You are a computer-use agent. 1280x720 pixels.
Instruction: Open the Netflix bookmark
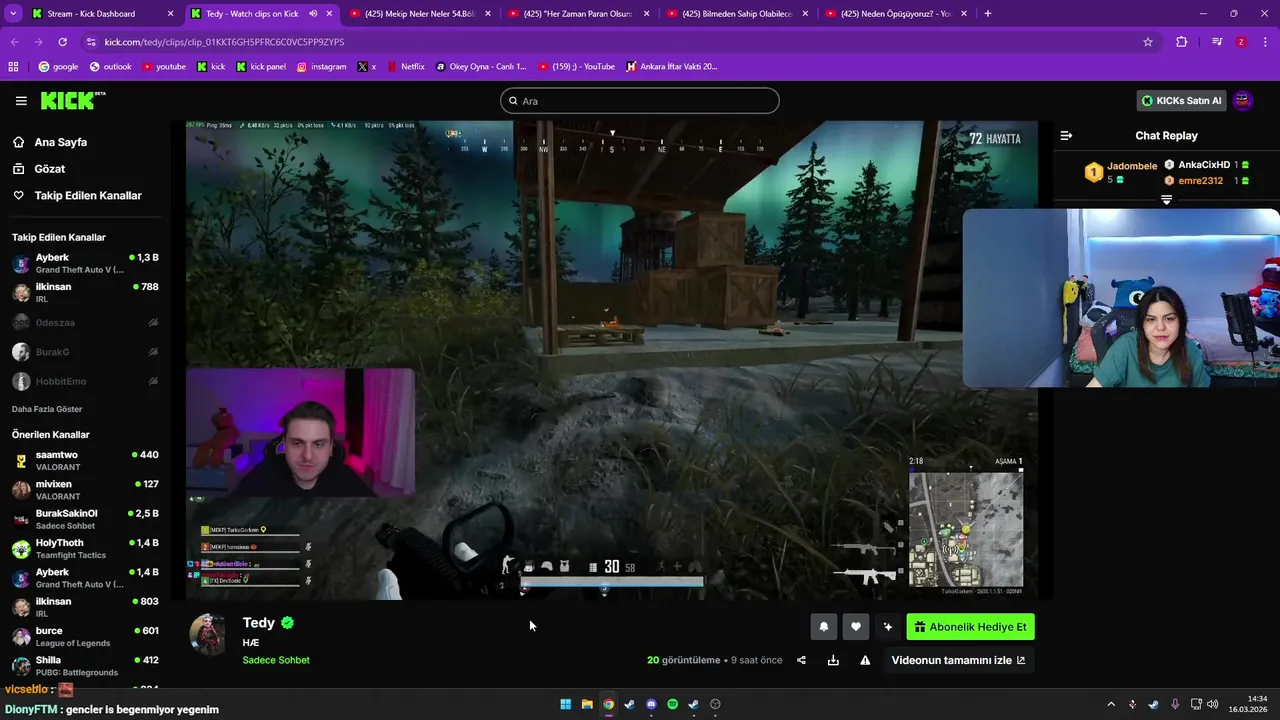click(404, 67)
